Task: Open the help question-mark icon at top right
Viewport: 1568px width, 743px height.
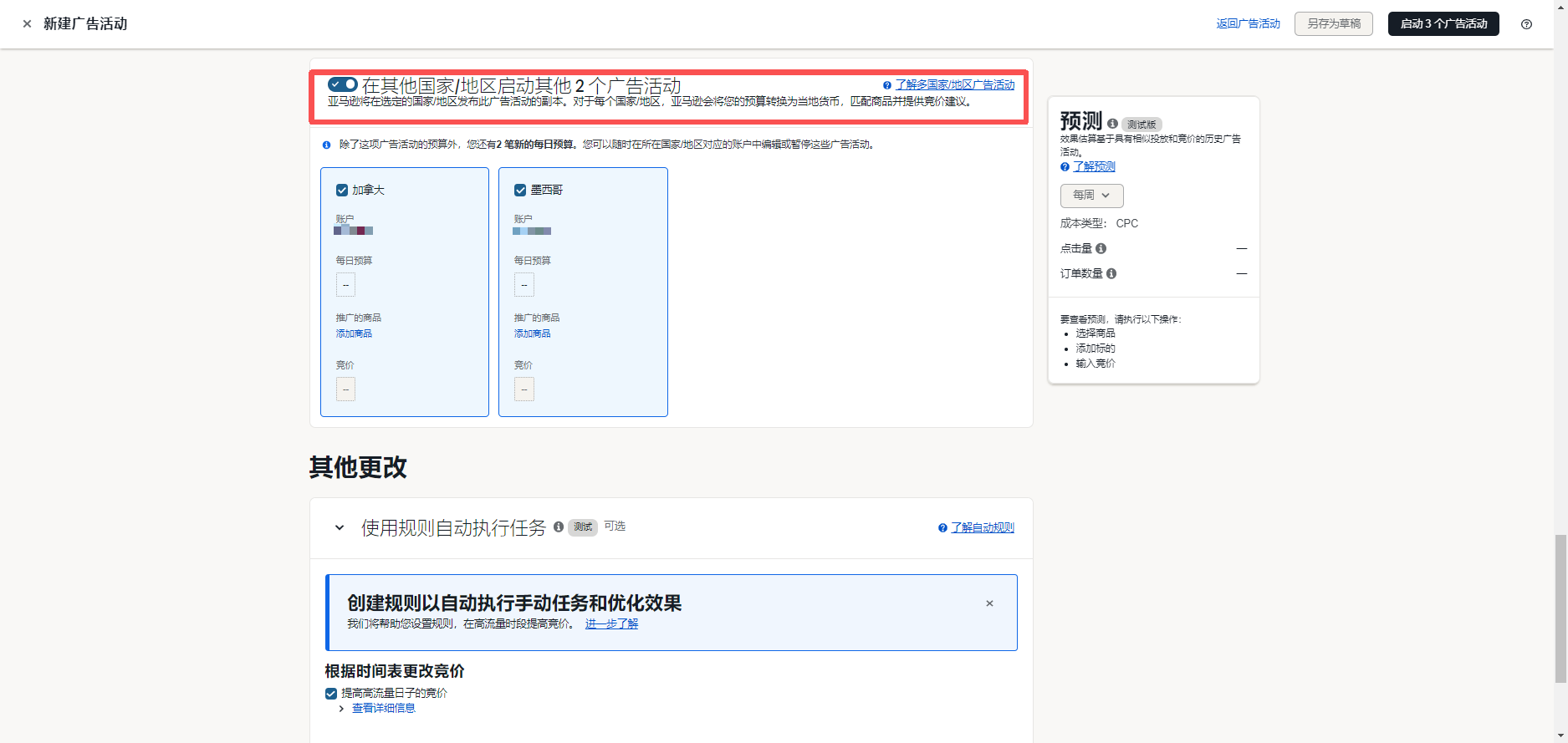Action: tap(1526, 24)
